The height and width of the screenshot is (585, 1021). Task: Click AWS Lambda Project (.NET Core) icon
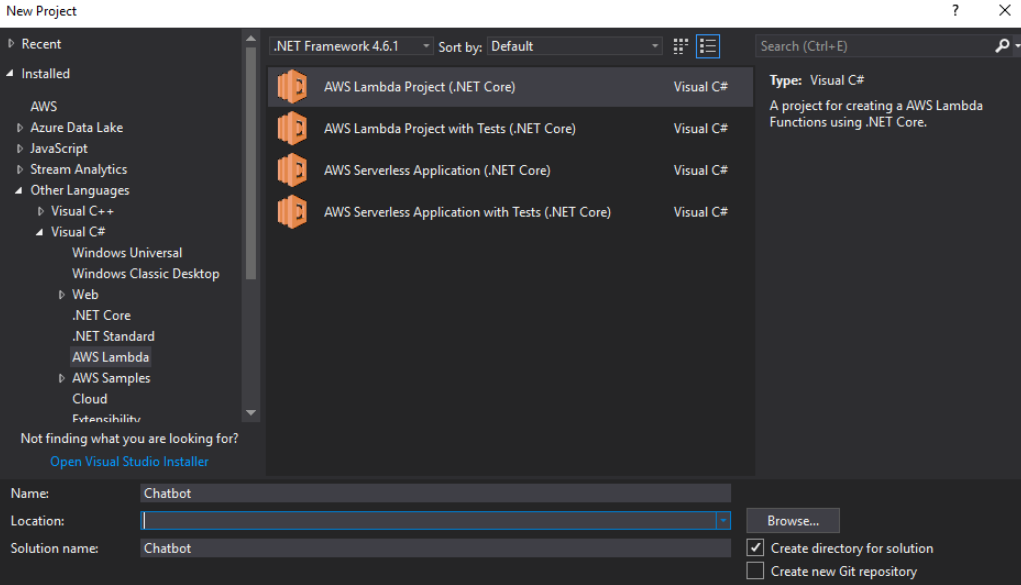292,87
